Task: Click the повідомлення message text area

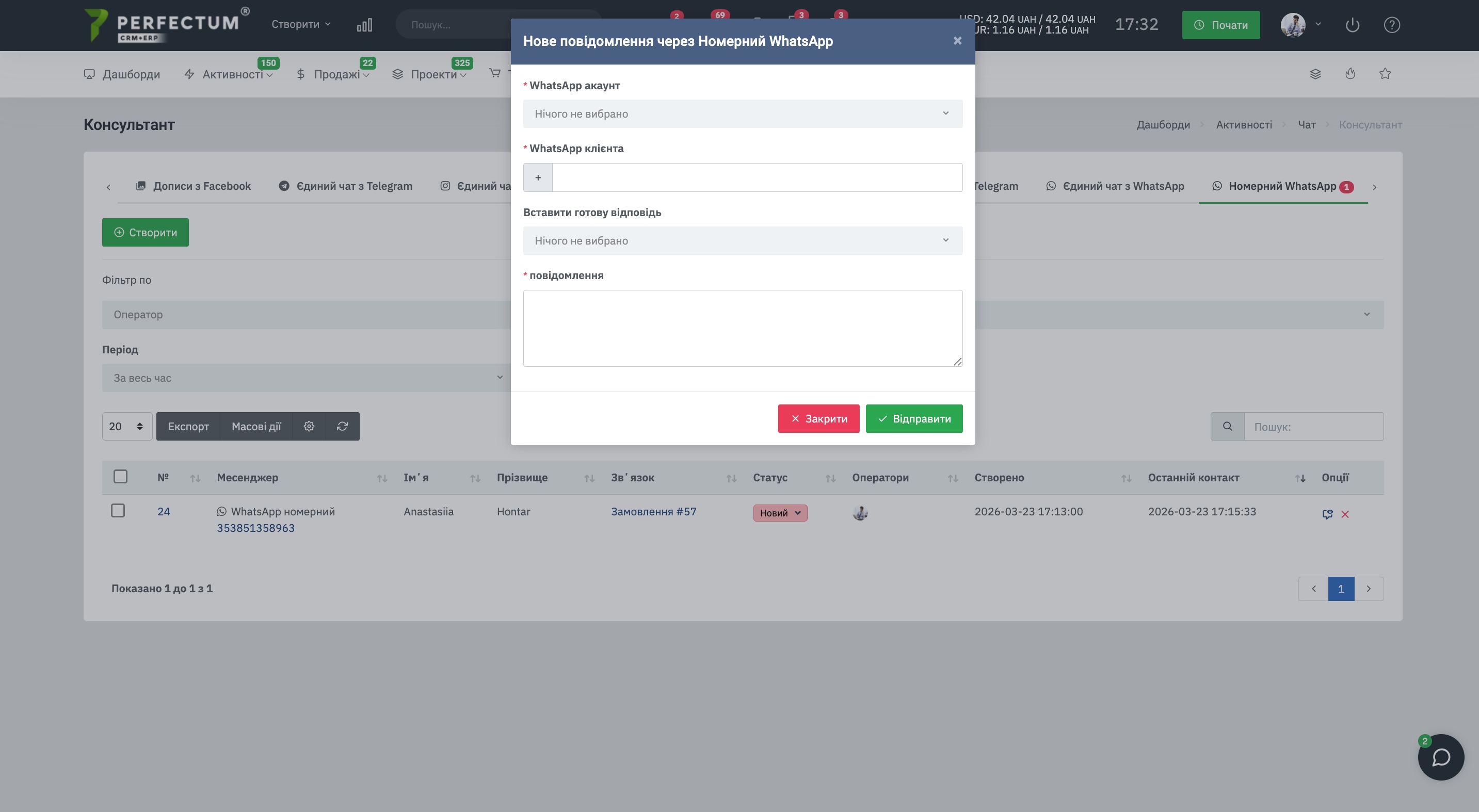Action: (x=743, y=328)
